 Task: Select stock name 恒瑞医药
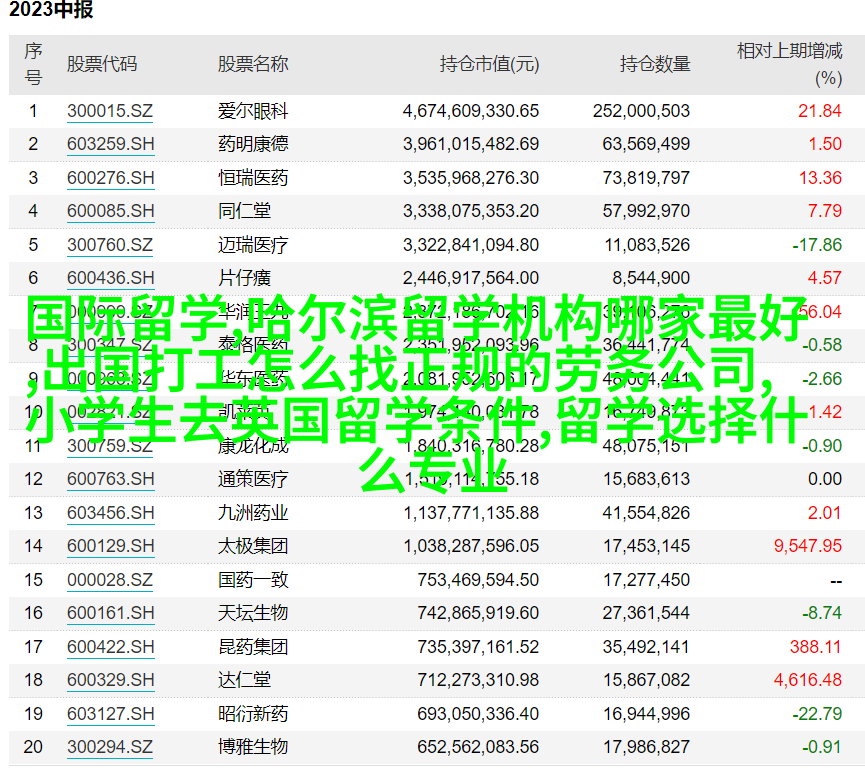253,178
